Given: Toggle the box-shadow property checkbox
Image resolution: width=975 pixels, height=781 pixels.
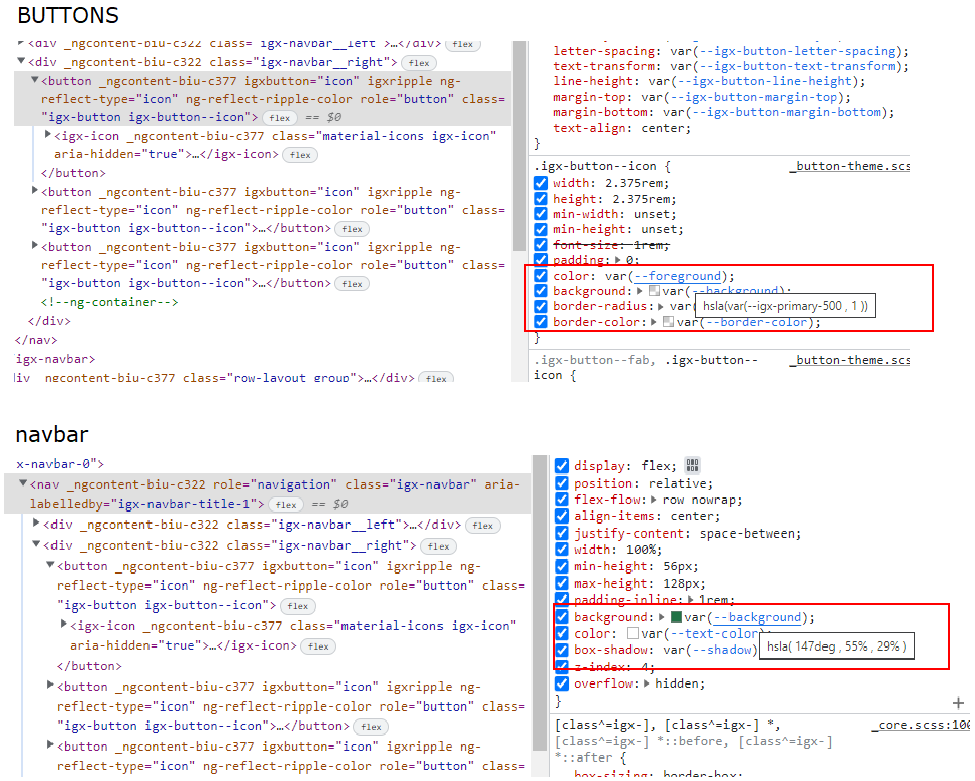Looking at the screenshot, I should pos(561,650).
